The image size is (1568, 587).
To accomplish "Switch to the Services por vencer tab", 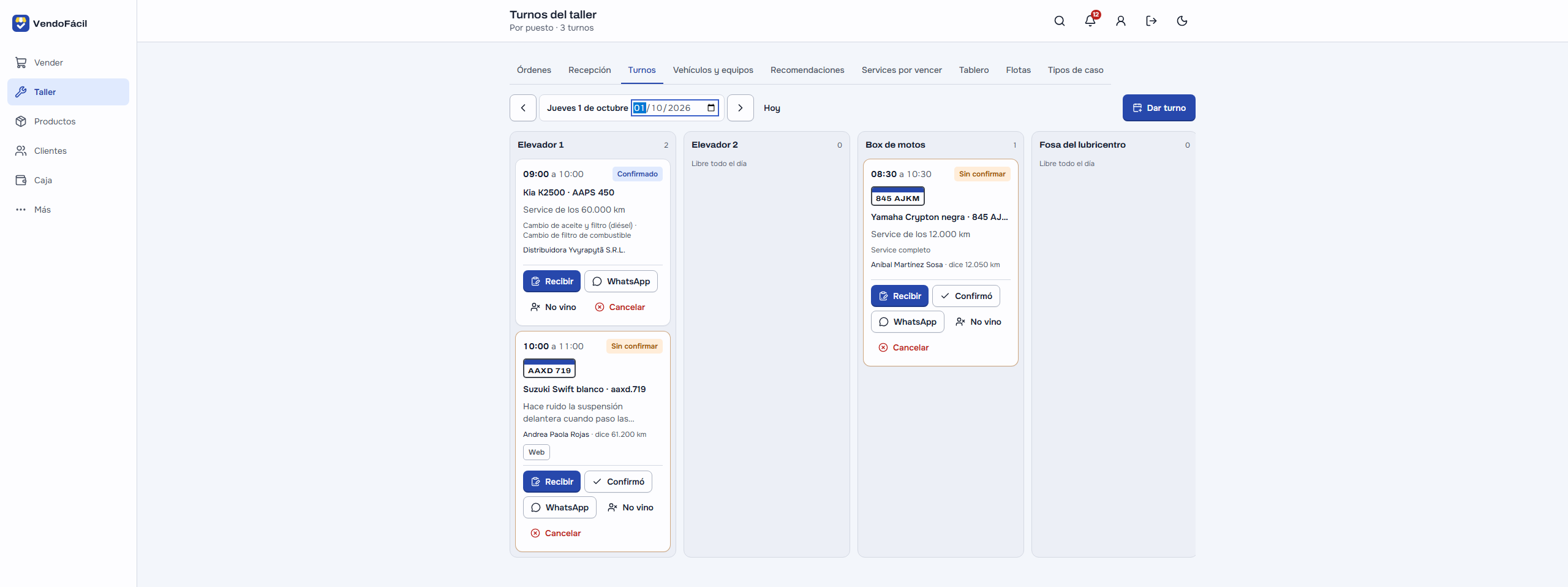I will click(x=902, y=70).
